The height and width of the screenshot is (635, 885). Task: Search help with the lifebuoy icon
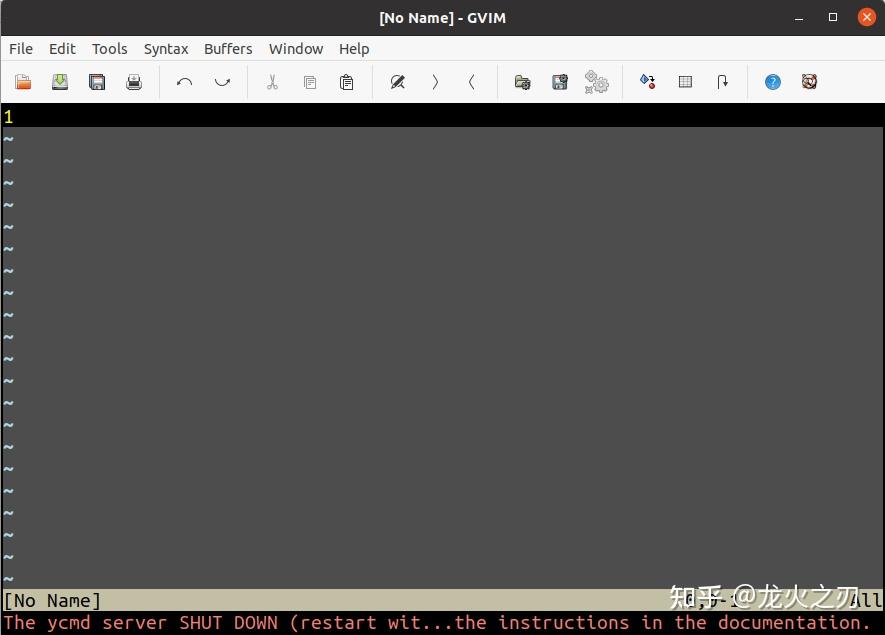click(809, 82)
